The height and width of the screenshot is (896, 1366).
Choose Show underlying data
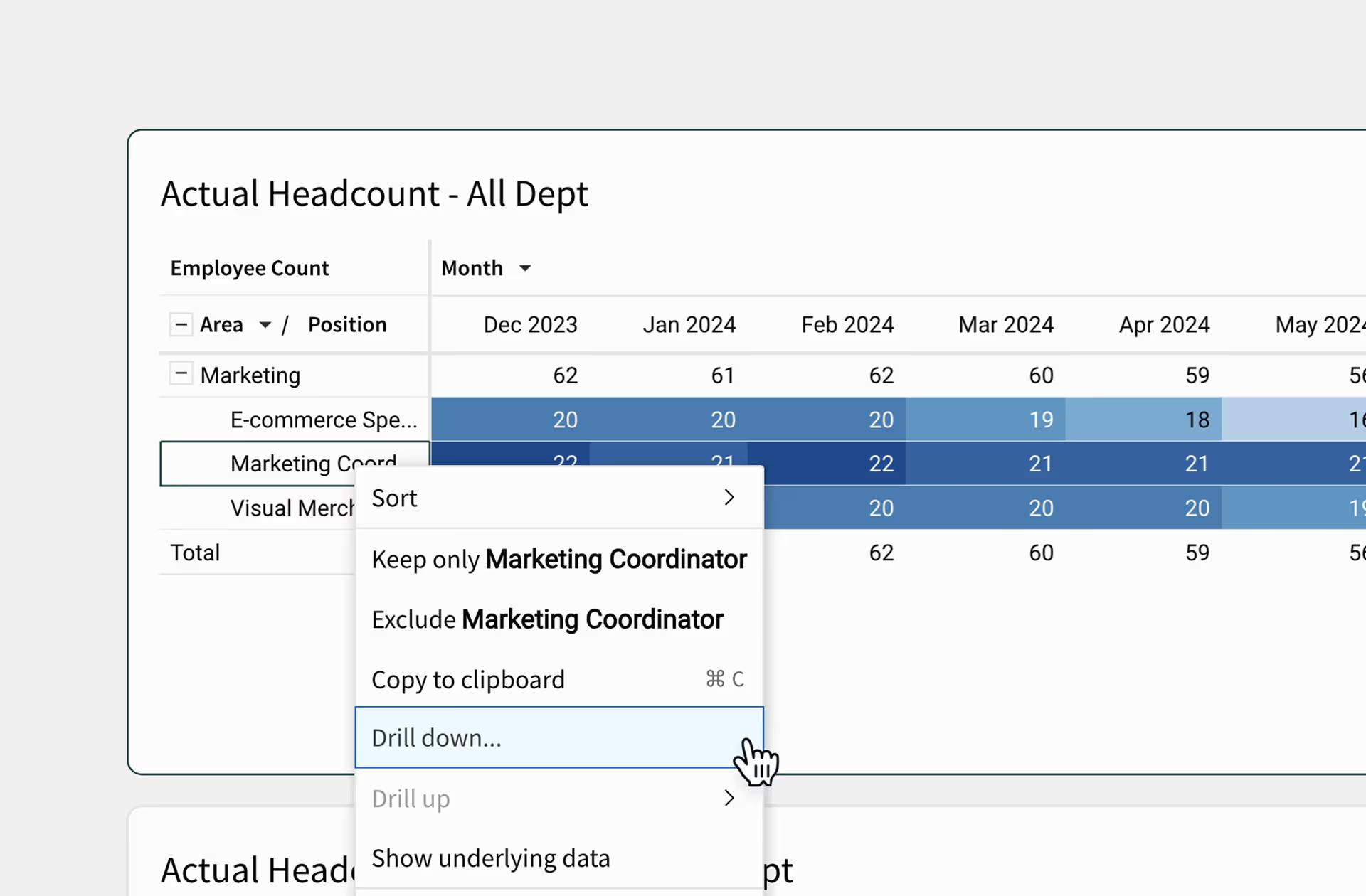pos(559,858)
